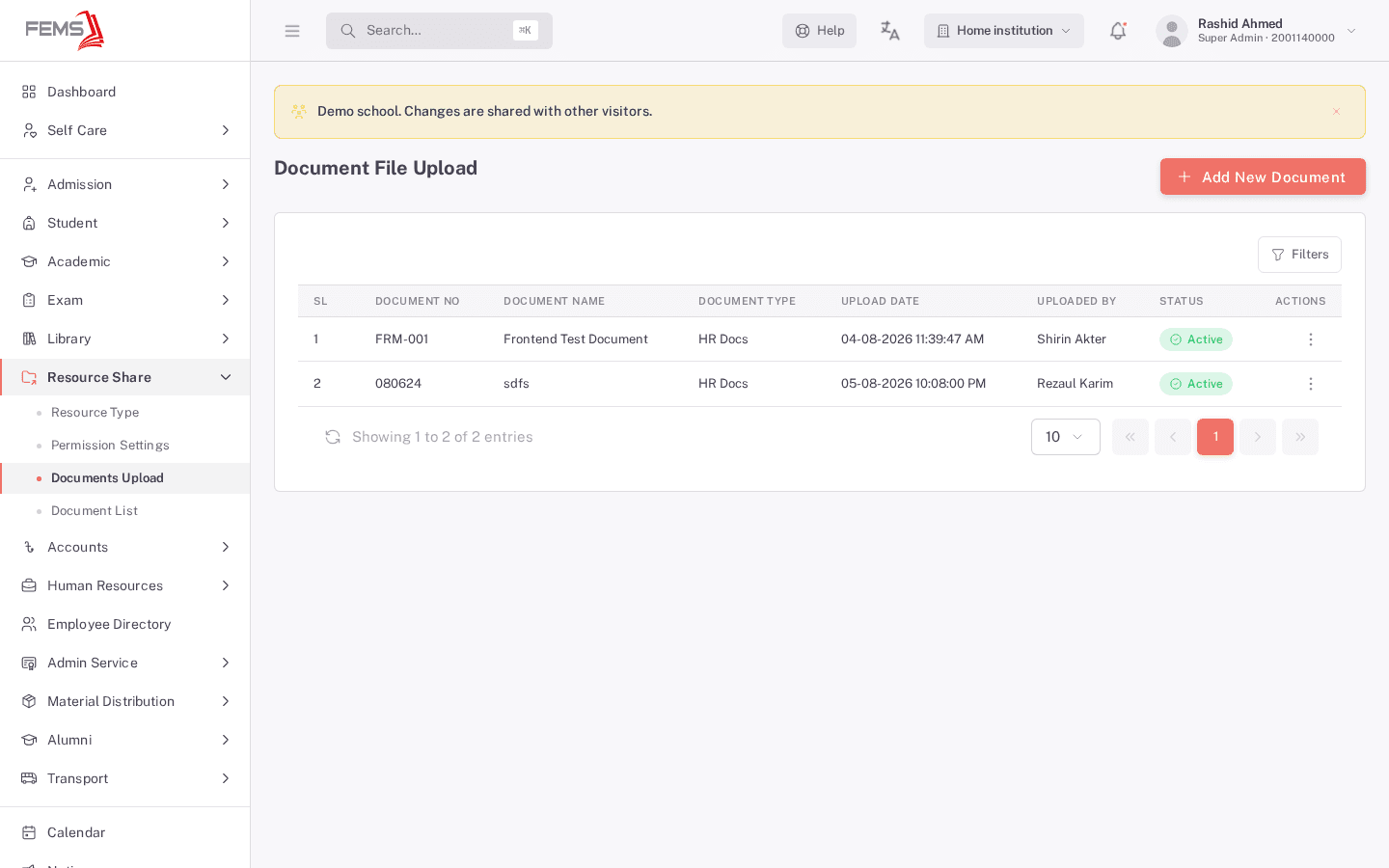The height and width of the screenshot is (868, 1389).
Task: Open the rows-per-page dropdown showing 10
Action: (x=1066, y=437)
